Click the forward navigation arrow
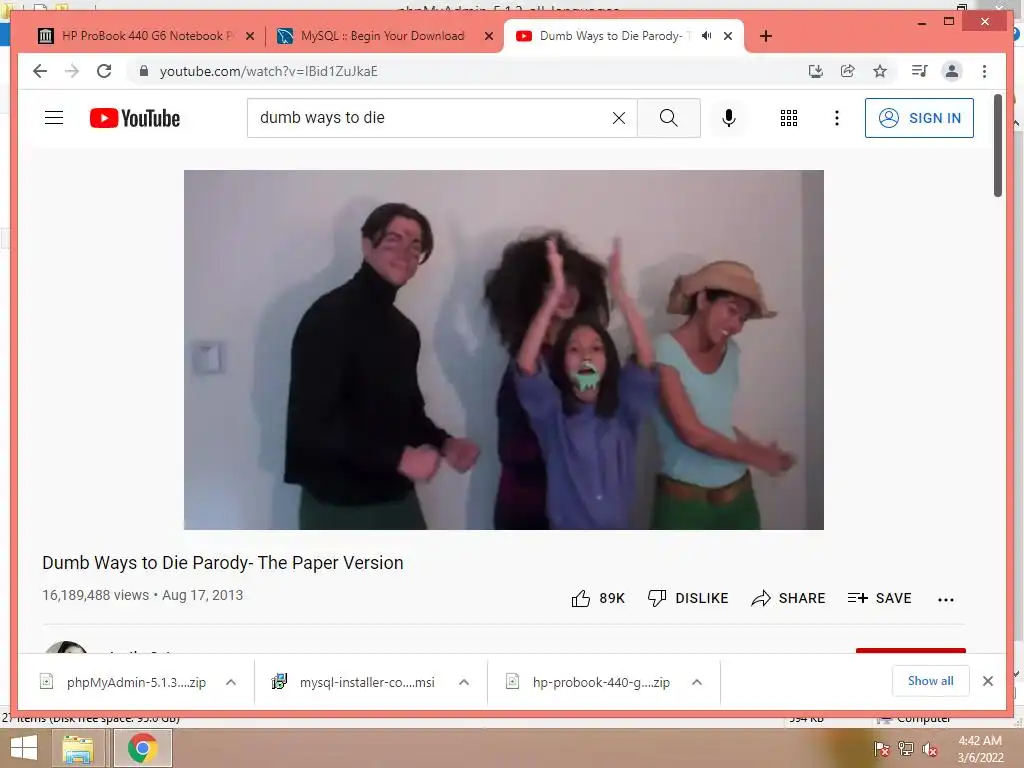This screenshot has width=1024, height=768. point(72,71)
